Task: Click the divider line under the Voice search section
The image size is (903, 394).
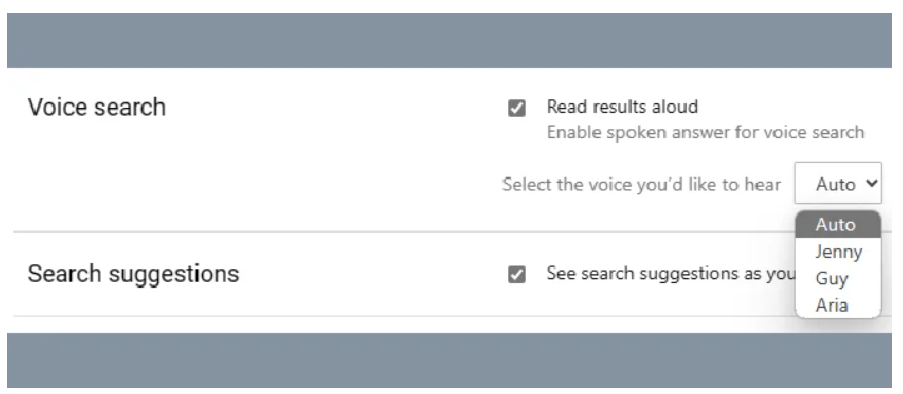Action: pyautogui.click(x=403, y=232)
